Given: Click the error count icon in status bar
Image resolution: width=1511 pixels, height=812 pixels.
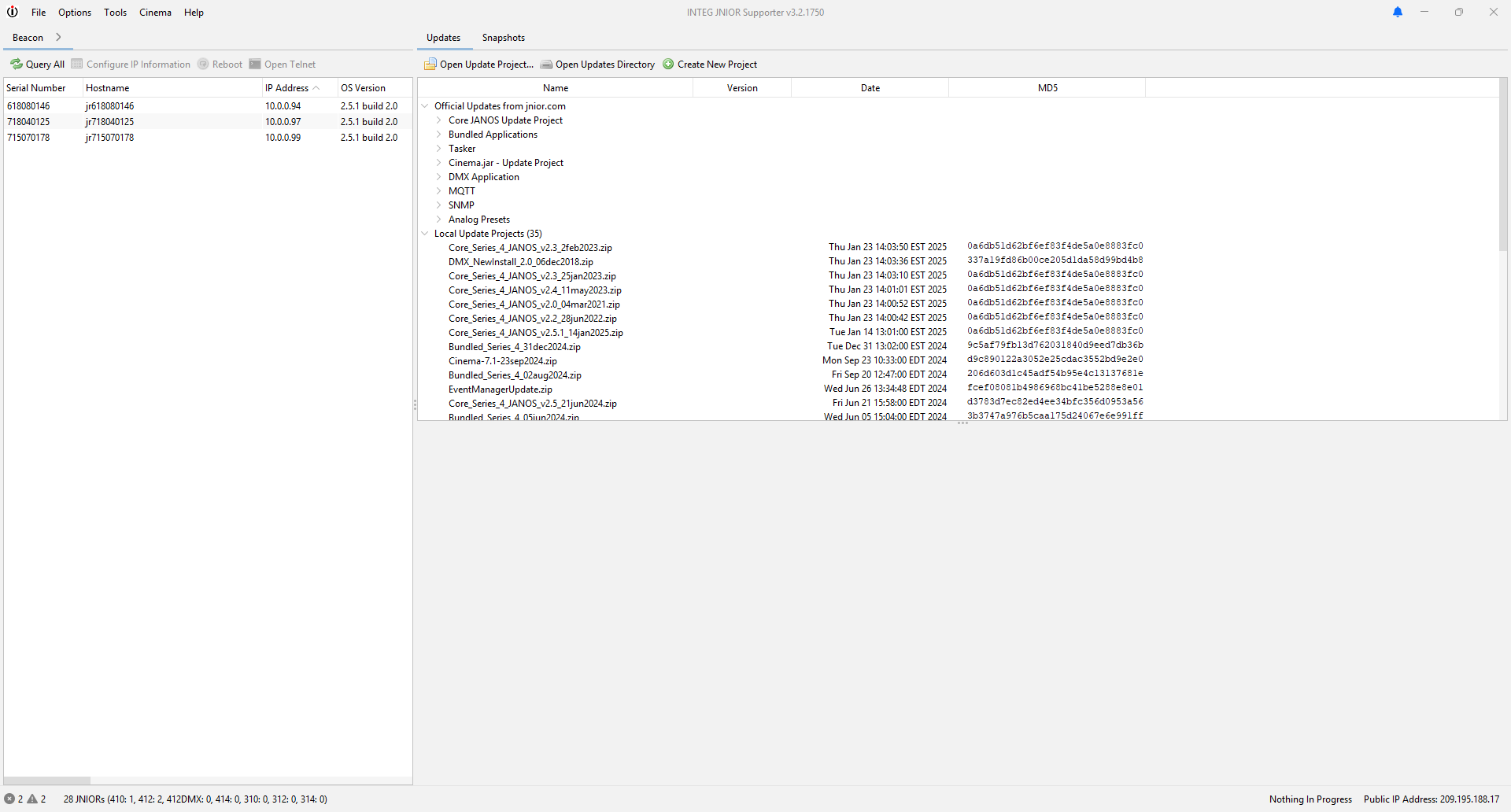Looking at the screenshot, I should [9, 799].
